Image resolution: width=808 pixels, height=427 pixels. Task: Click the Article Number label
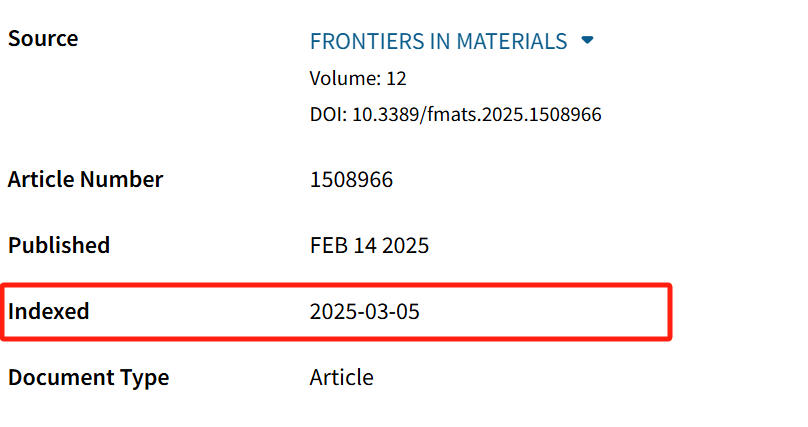pos(86,179)
